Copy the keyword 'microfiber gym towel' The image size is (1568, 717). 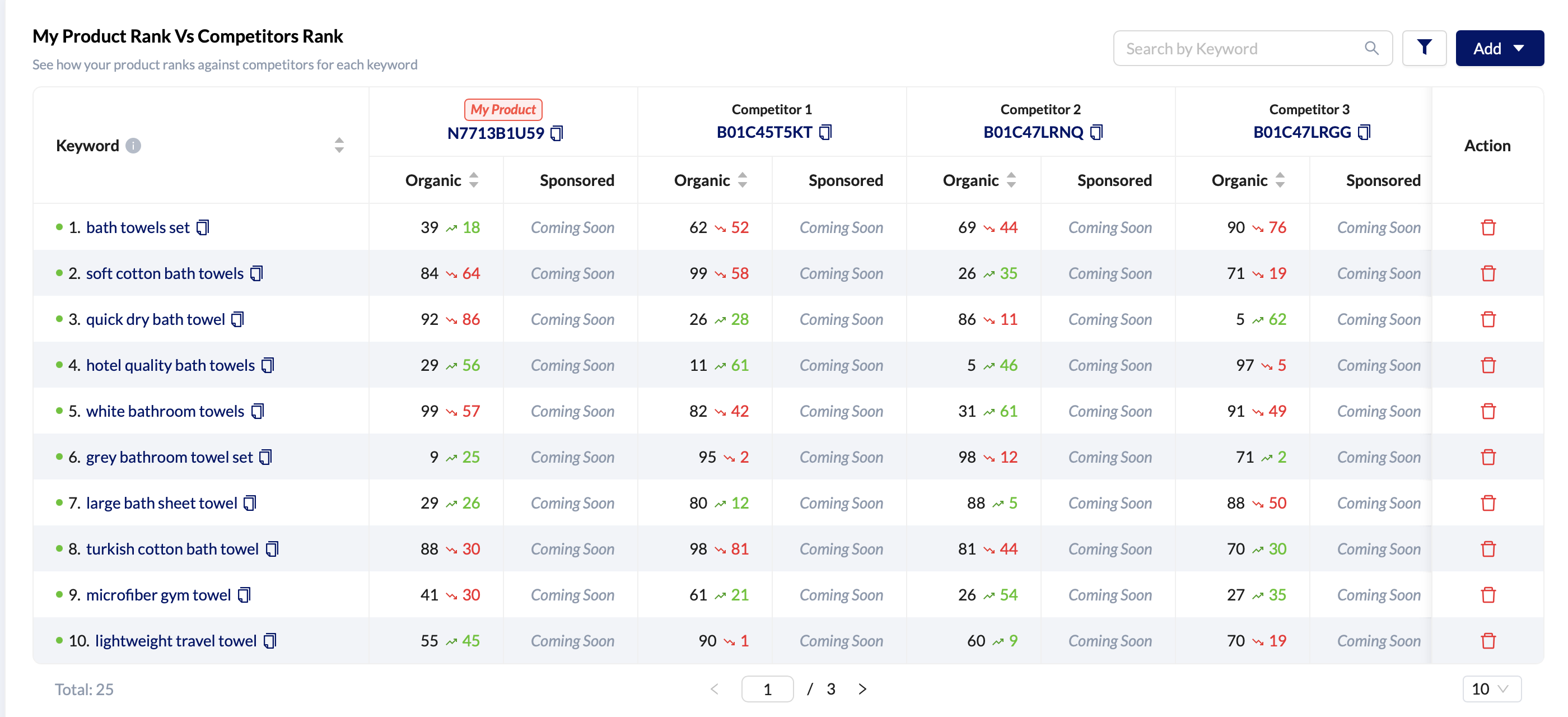click(244, 595)
